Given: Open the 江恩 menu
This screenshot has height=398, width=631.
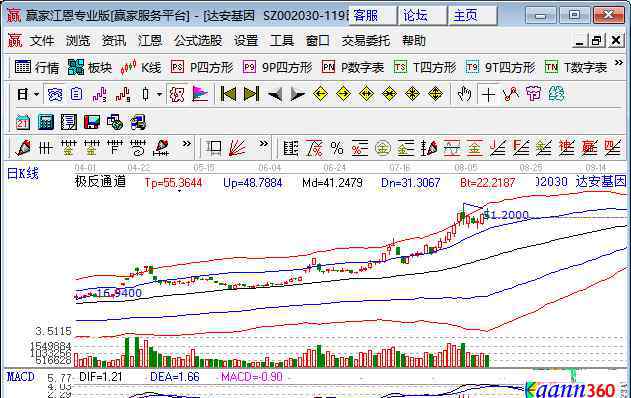Looking at the screenshot, I should click(x=150, y=41).
